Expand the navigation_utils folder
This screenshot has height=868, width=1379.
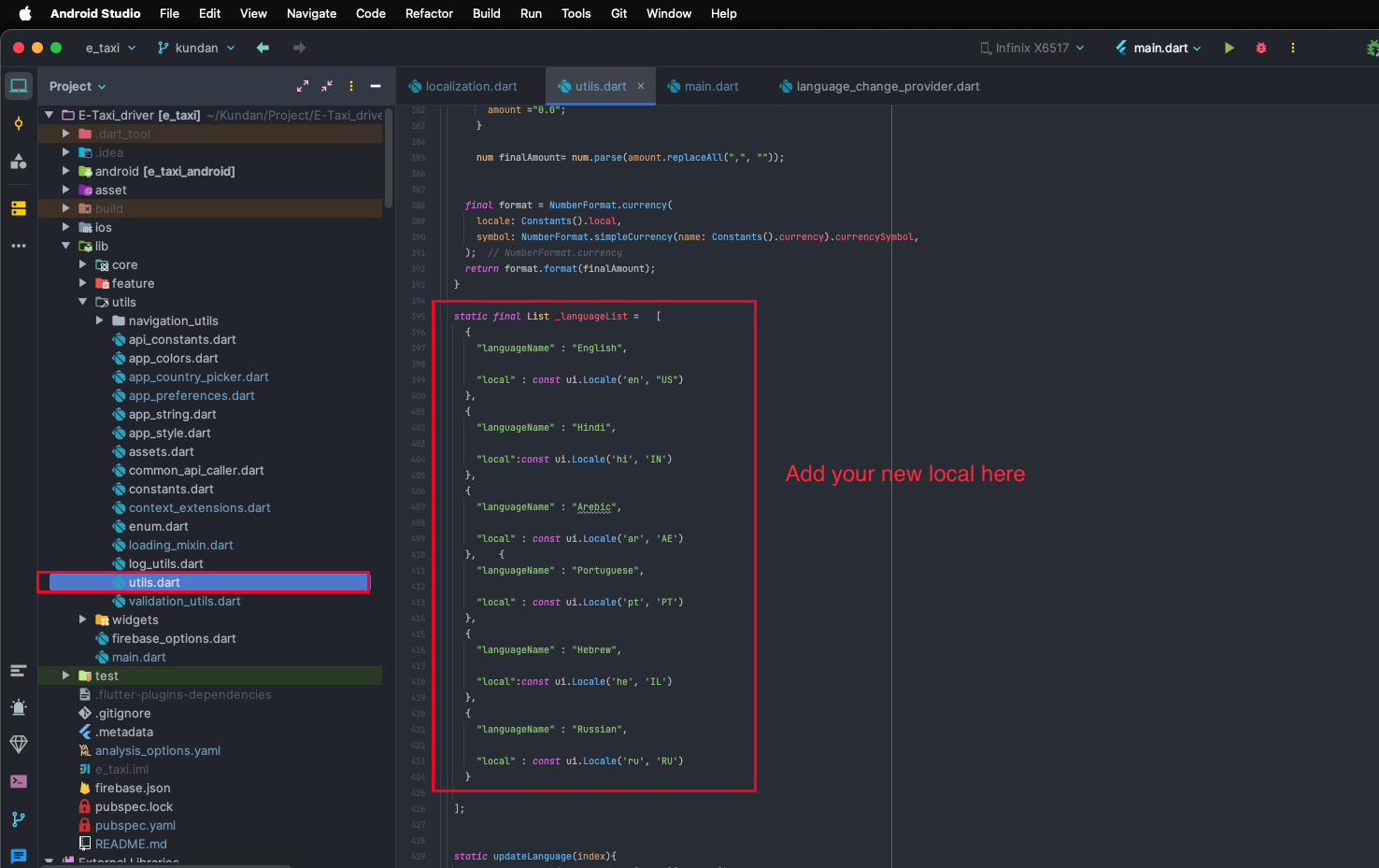tap(99, 320)
